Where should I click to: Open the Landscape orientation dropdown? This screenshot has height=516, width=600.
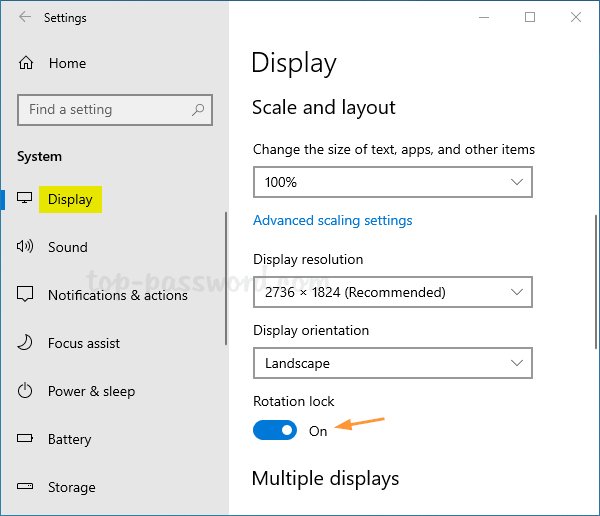tap(392, 363)
